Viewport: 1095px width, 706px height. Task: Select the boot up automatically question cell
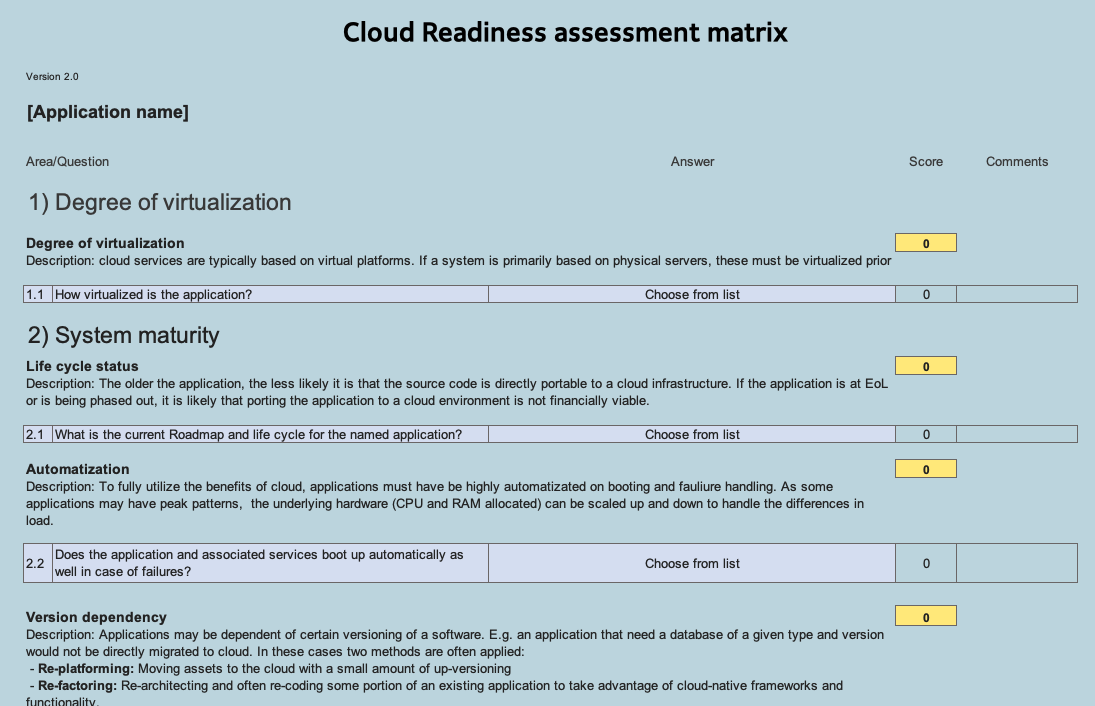click(x=270, y=563)
